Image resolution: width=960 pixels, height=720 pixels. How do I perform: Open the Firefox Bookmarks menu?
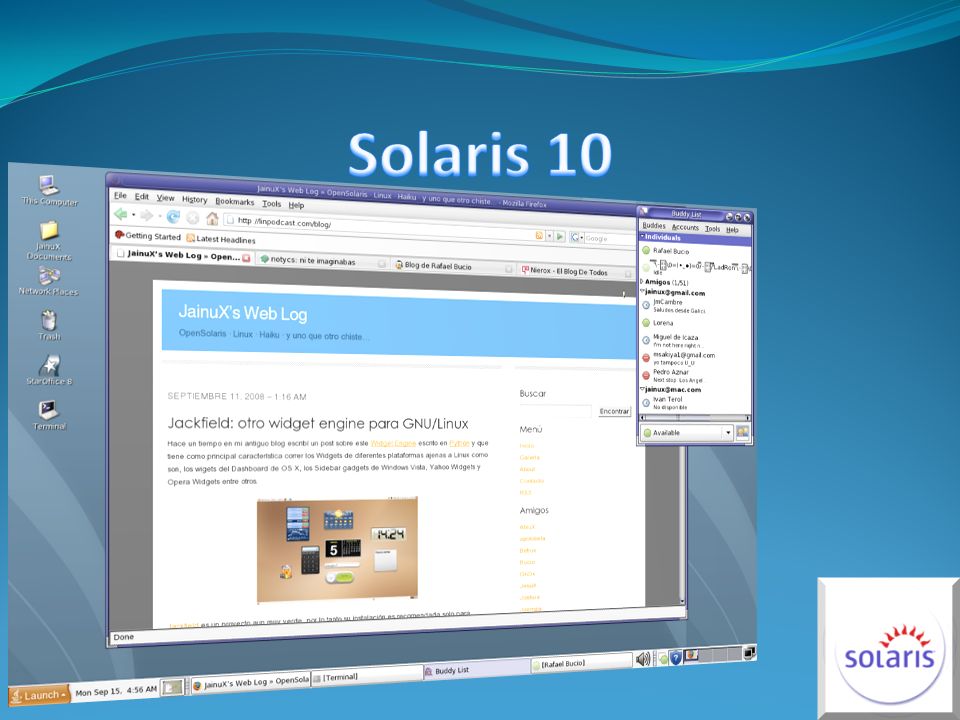pyautogui.click(x=234, y=201)
